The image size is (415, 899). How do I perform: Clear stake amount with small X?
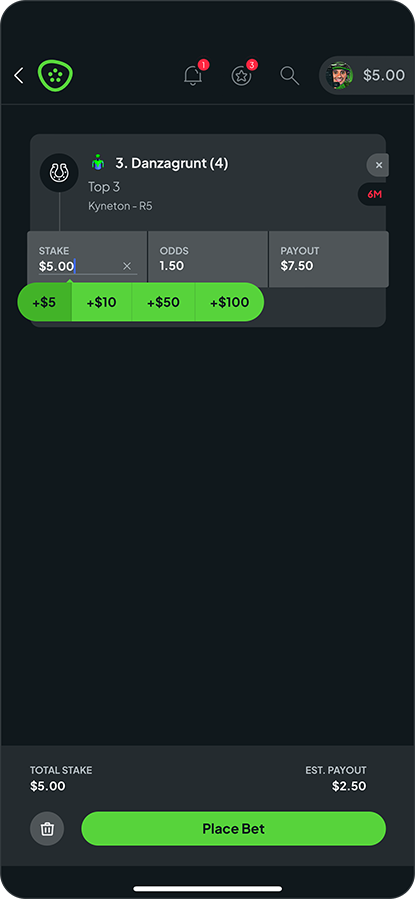click(127, 266)
